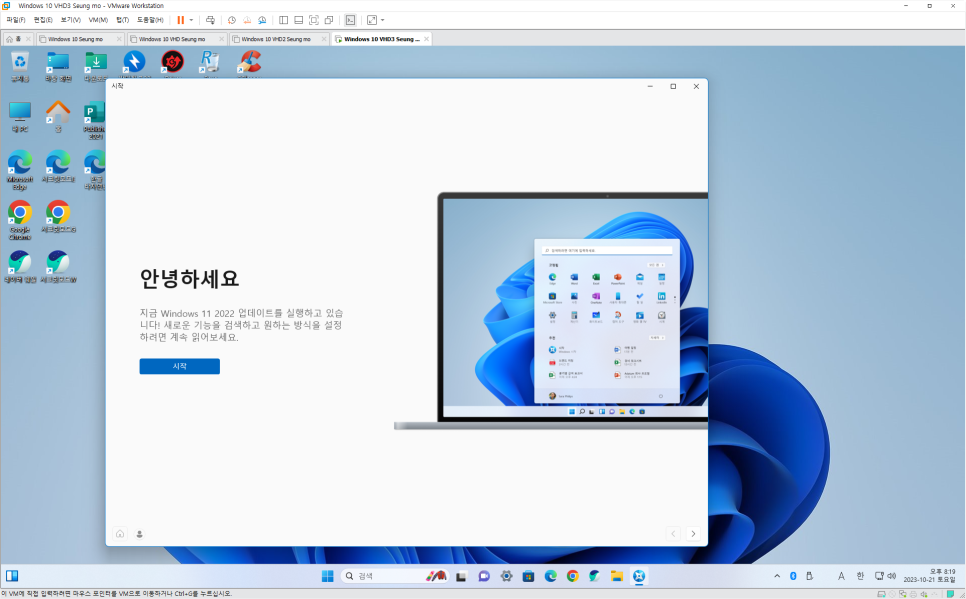The width and height of the screenshot is (966, 599).
Task: Open the Windows Start button on taskbar
Action: tap(327, 576)
